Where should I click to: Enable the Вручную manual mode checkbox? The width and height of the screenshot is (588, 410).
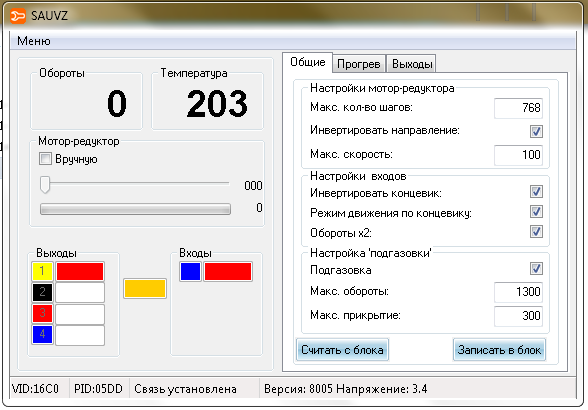(45, 159)
